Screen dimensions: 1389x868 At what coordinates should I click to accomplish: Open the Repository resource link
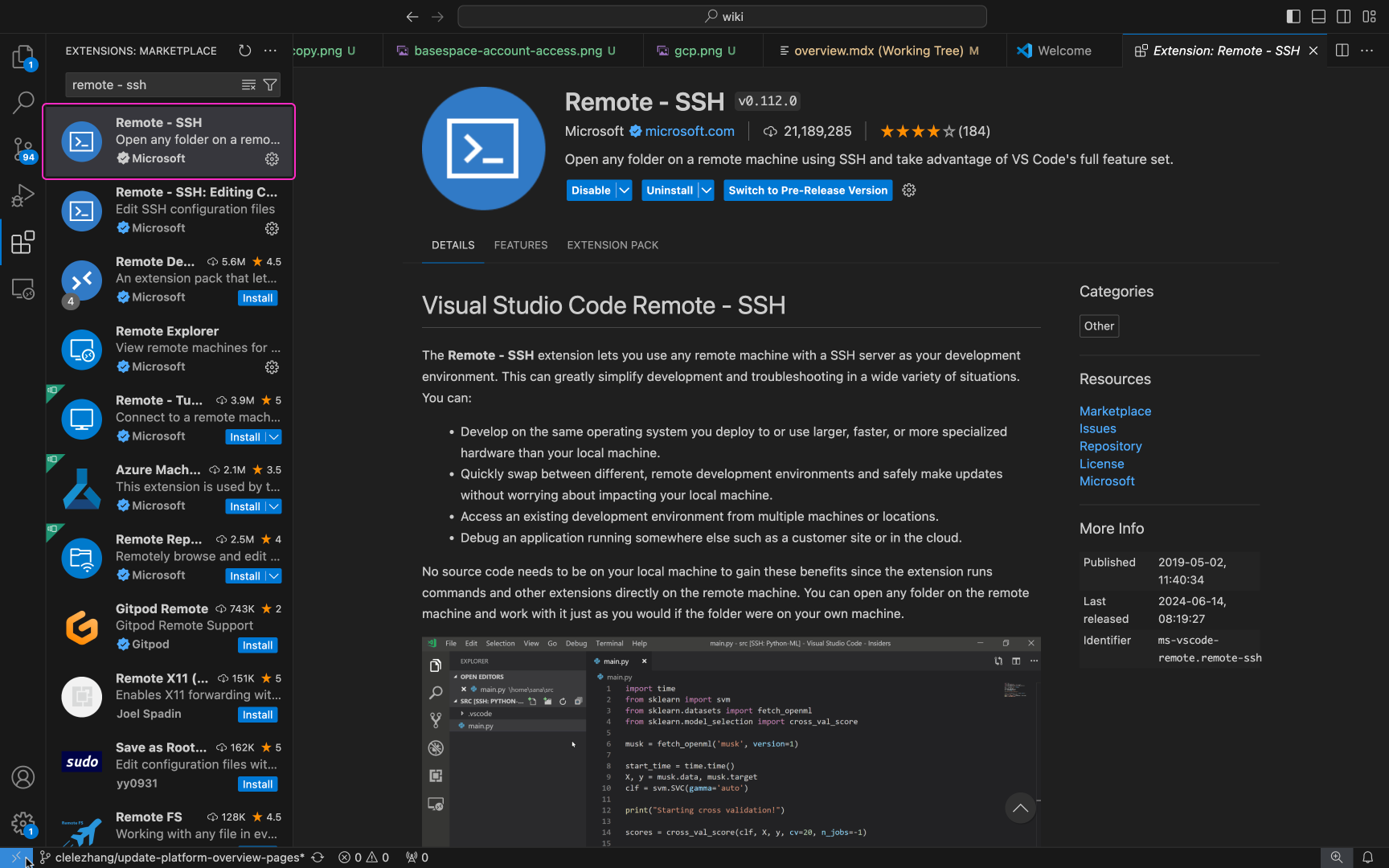[1110, 446]
